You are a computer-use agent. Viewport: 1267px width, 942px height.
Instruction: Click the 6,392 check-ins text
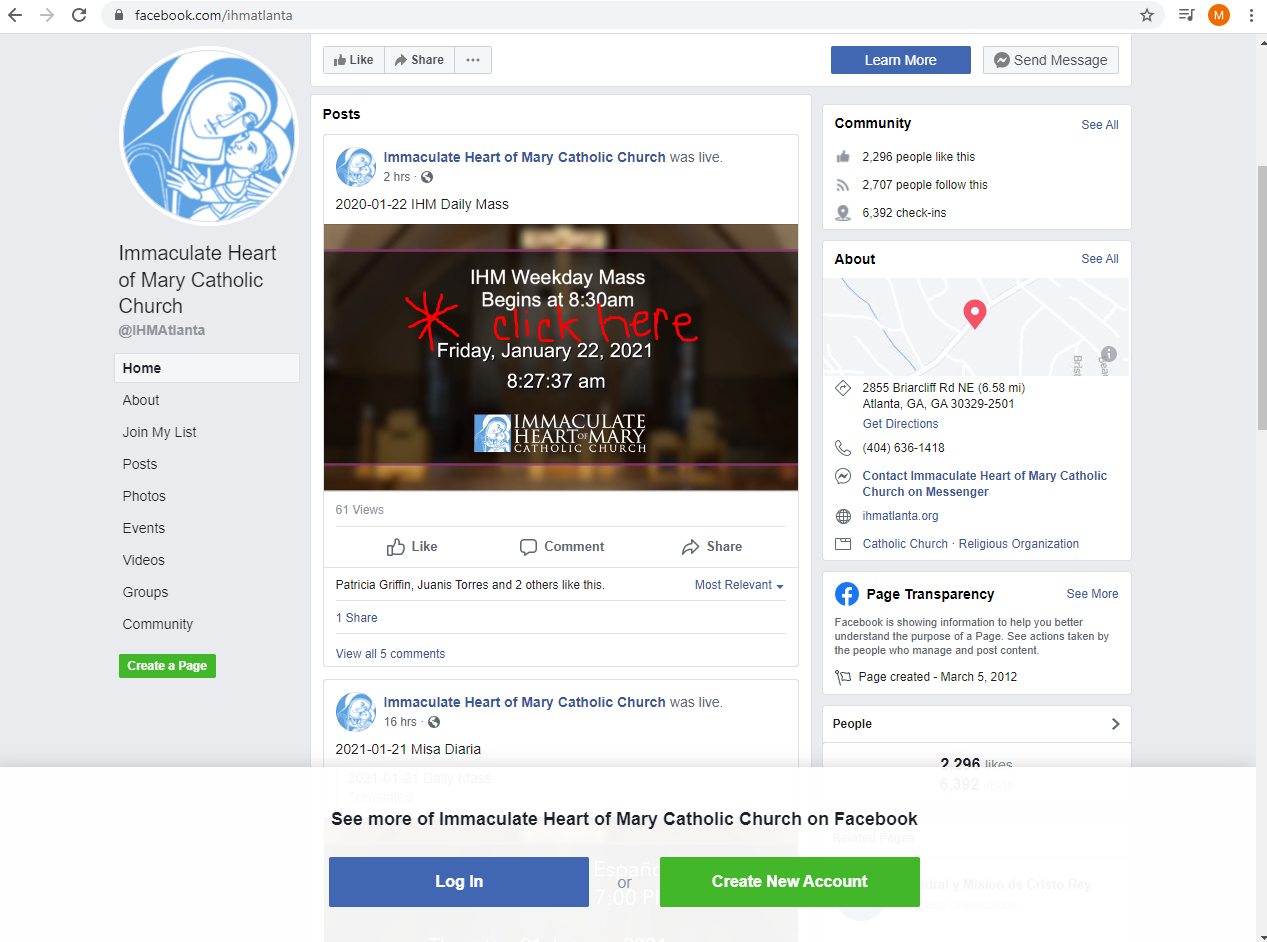coord(904,213)
